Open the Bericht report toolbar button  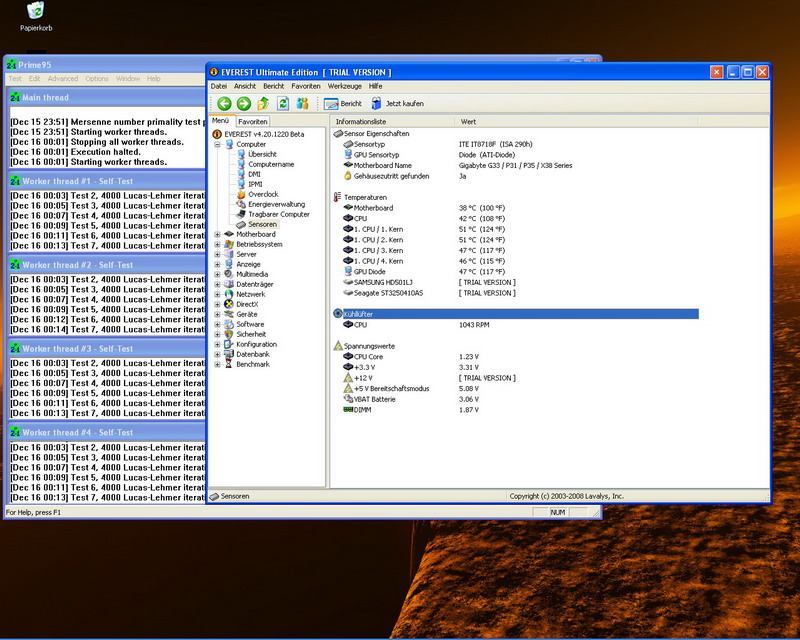click(343, 104)
